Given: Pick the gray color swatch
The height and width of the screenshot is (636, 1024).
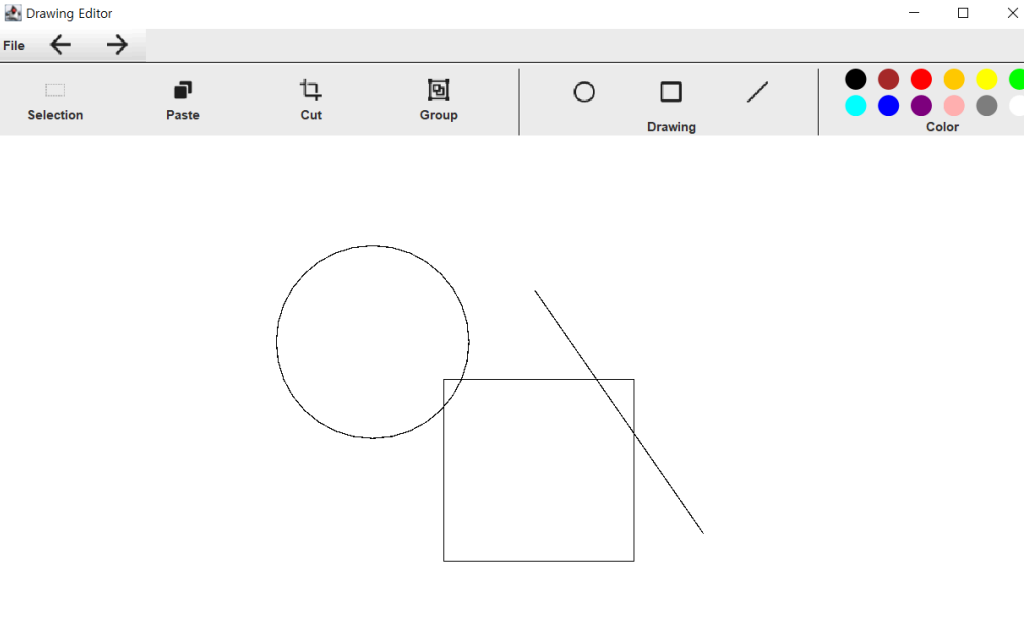Looking at the screenshot, I should tap(987, 106).
